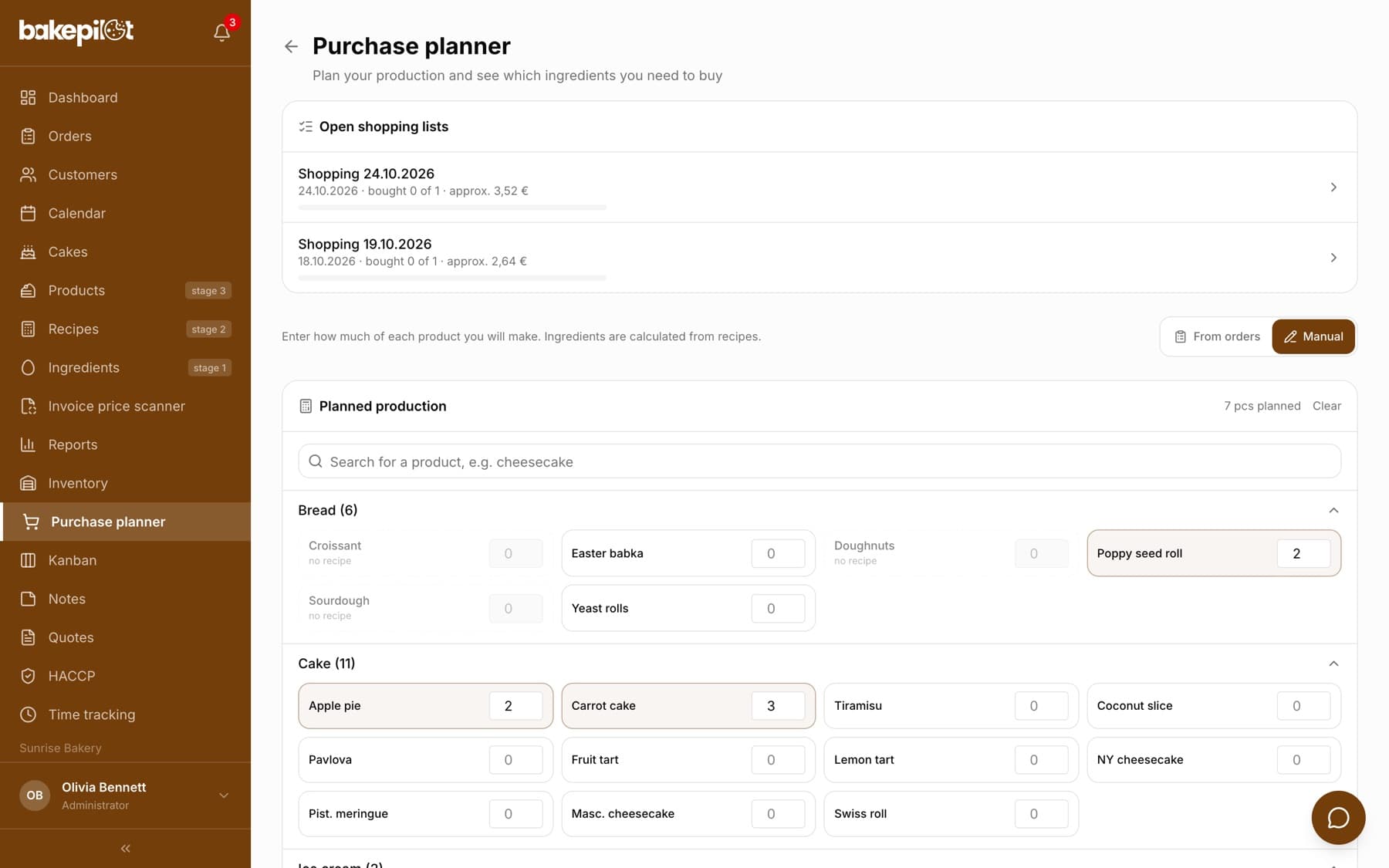Click the HACCP shield icon

click(28, 676)
